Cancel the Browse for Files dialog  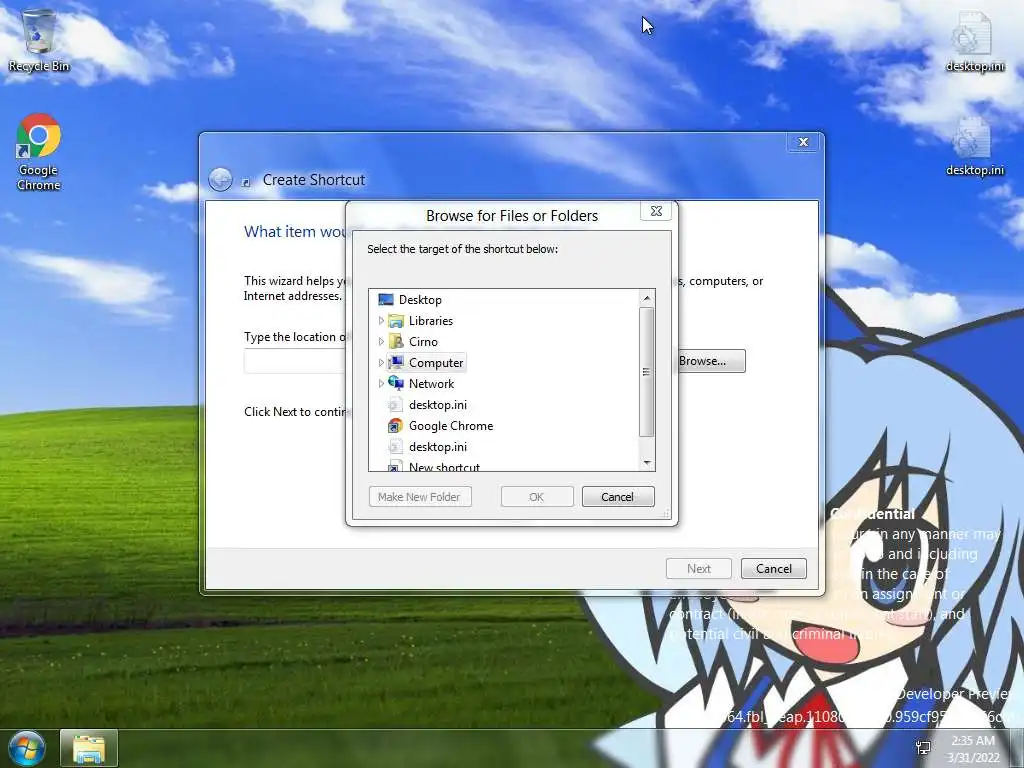point(618,497)
